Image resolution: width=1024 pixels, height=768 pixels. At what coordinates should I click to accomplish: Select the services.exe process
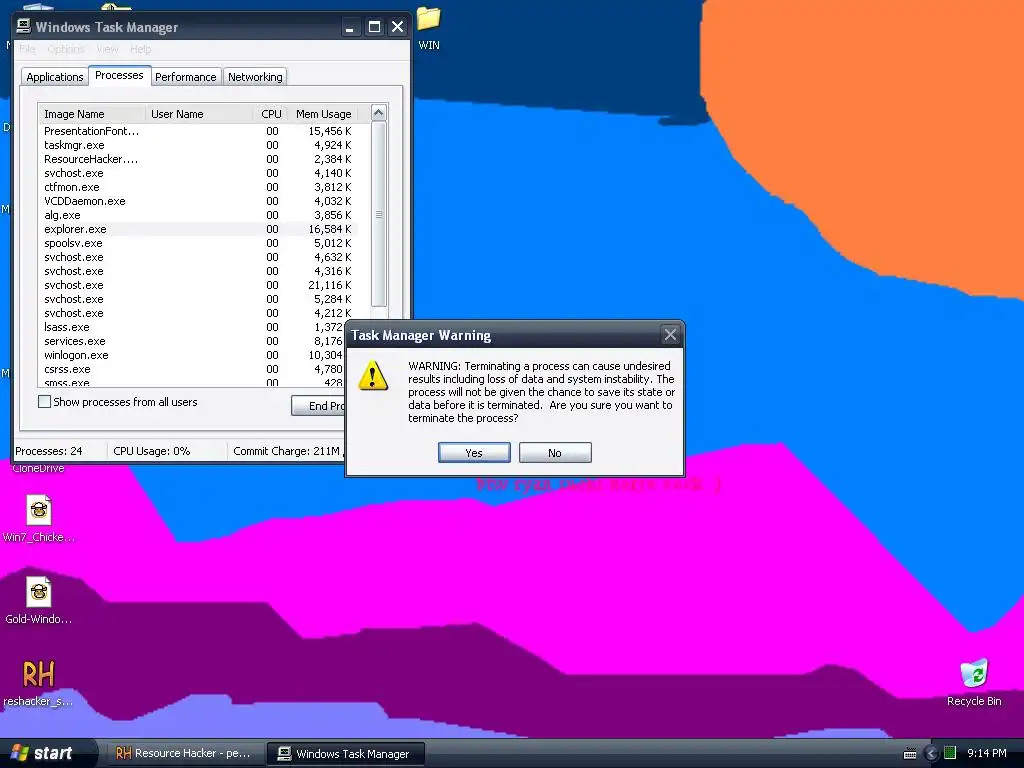tap(193, 342)
